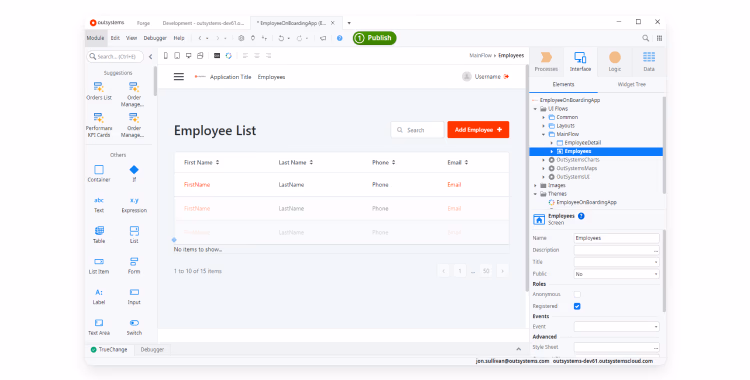750x380 pixels.
Task: Switch preview to desktop device
Action: click(x=188, y=56)
